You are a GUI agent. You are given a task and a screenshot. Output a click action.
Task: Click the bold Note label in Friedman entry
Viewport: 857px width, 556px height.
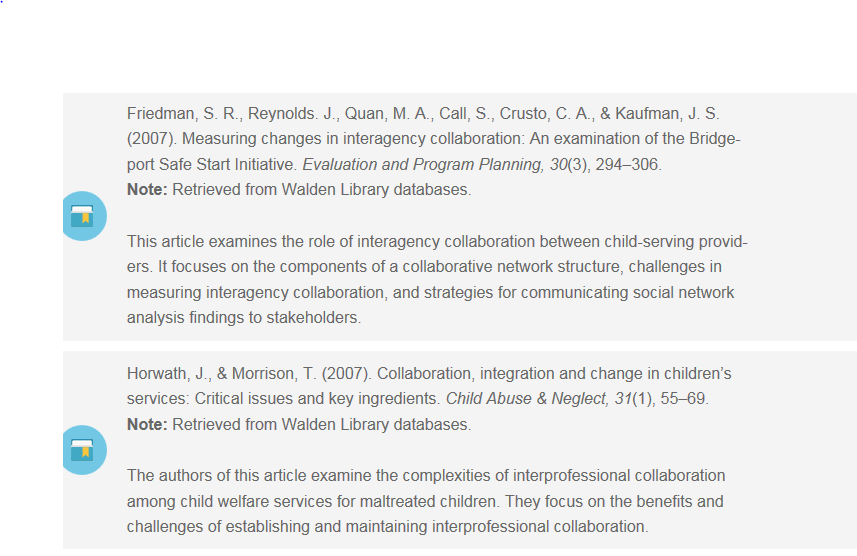147,190
